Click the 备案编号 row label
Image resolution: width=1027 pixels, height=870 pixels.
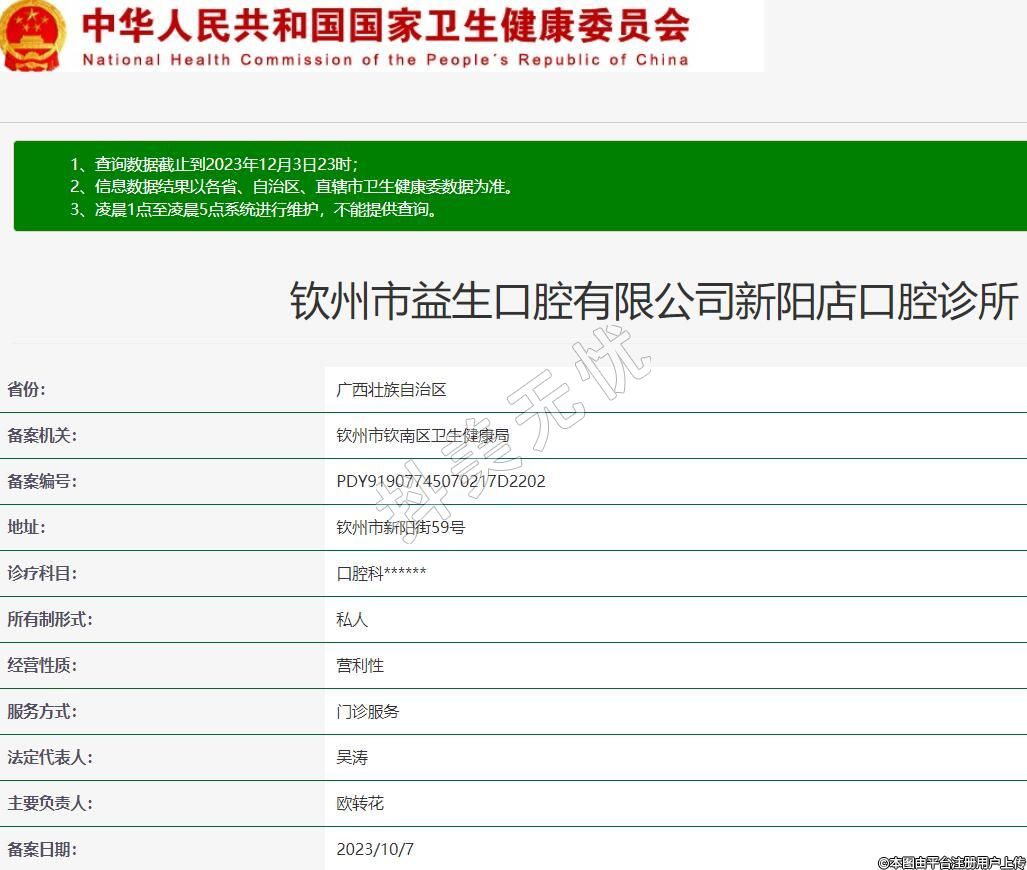(x=42, y=482)
